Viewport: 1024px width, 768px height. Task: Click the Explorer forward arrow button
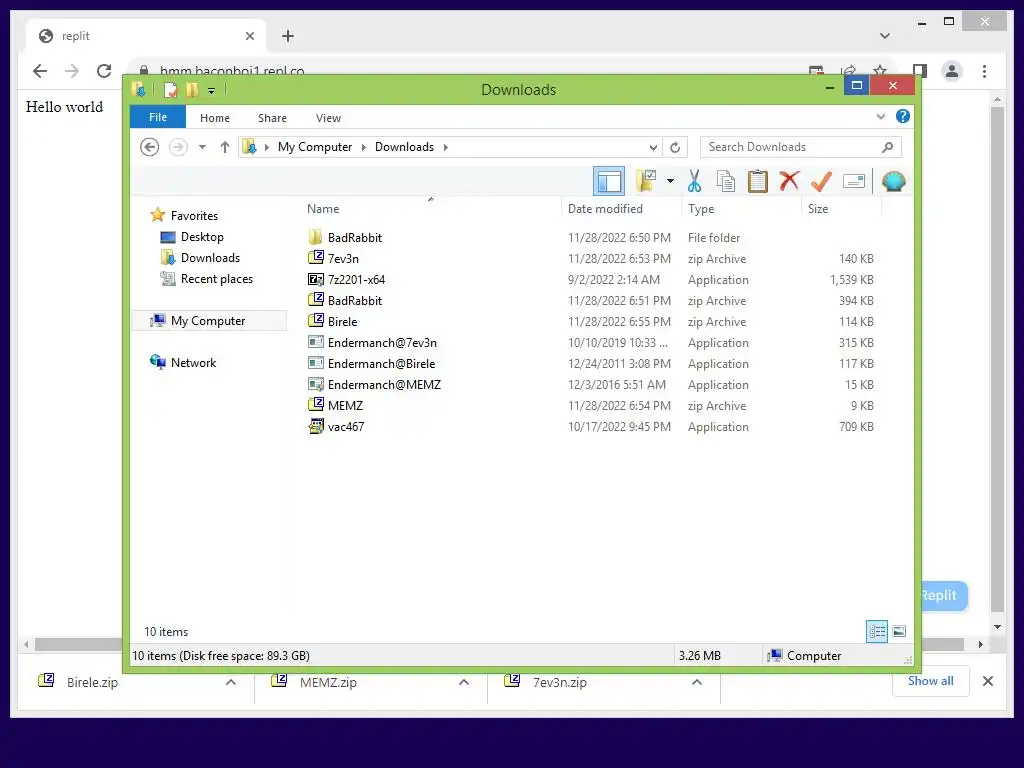pyautogui.click(x=178, y=147)
